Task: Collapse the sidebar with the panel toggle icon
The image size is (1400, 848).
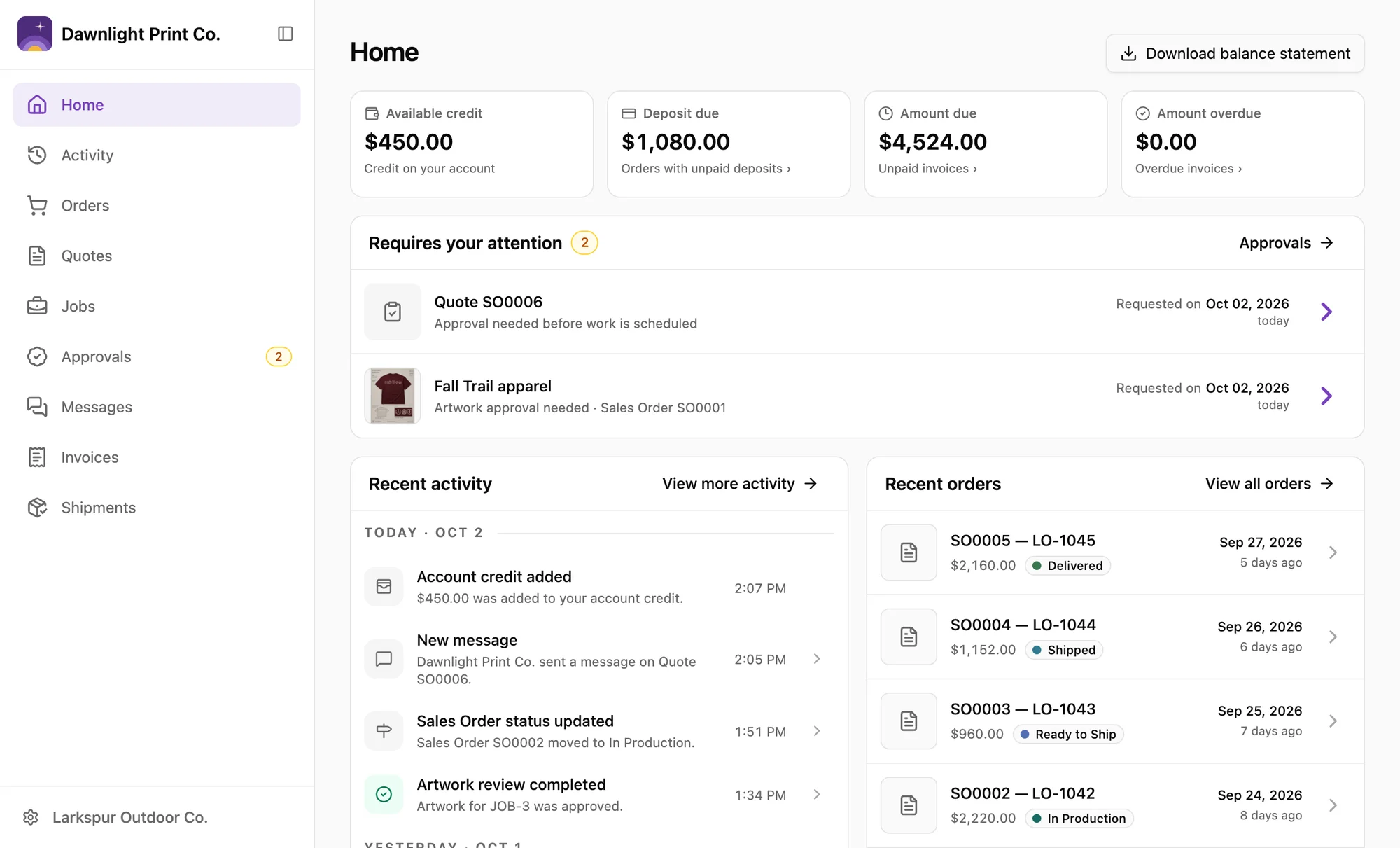Action: pyautogui.click(x=285, y=34)
